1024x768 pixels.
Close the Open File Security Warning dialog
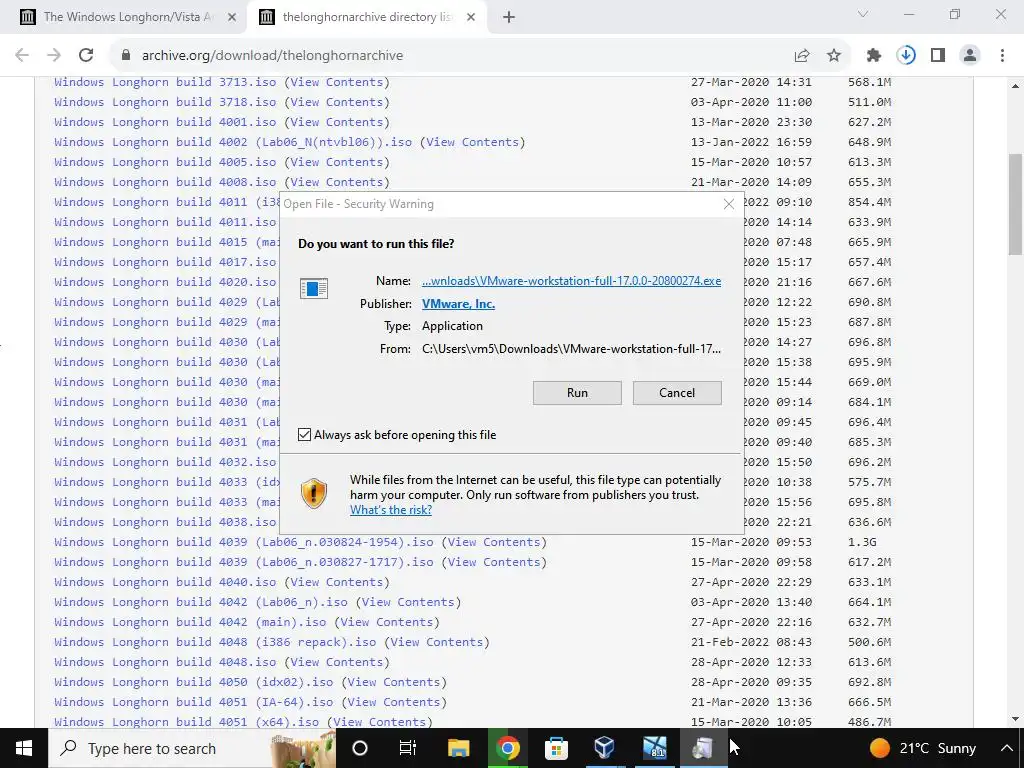tap(729, 204)
